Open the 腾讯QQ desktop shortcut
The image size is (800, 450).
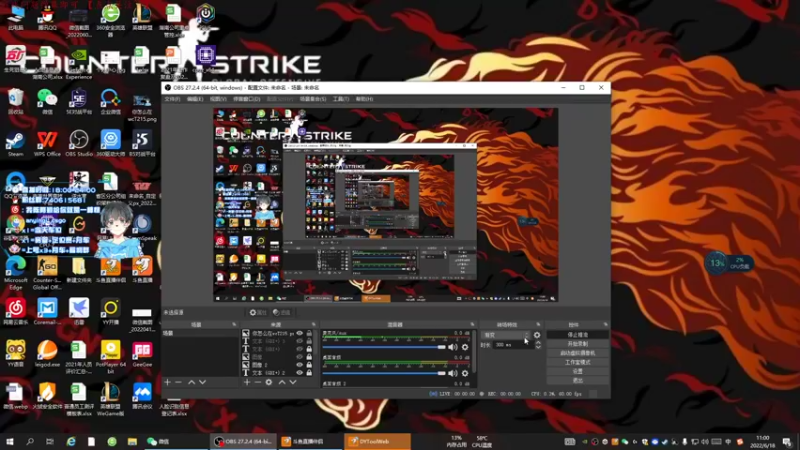47,17
